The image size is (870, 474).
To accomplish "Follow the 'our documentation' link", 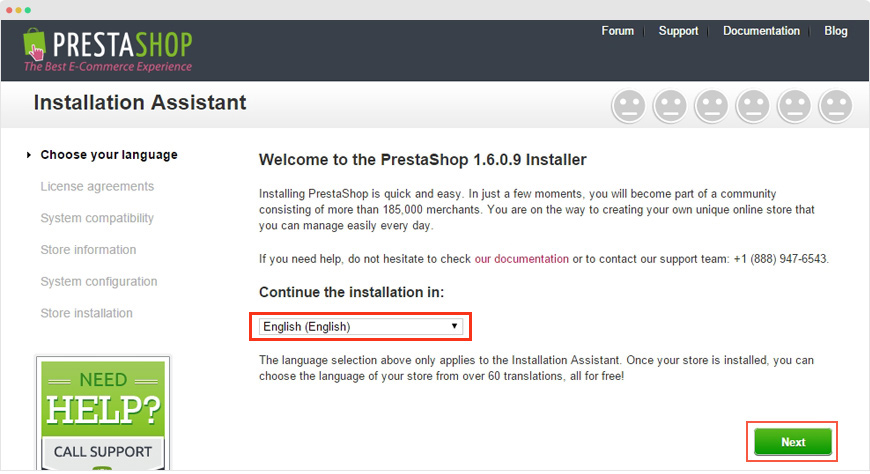I will point(521,259).
